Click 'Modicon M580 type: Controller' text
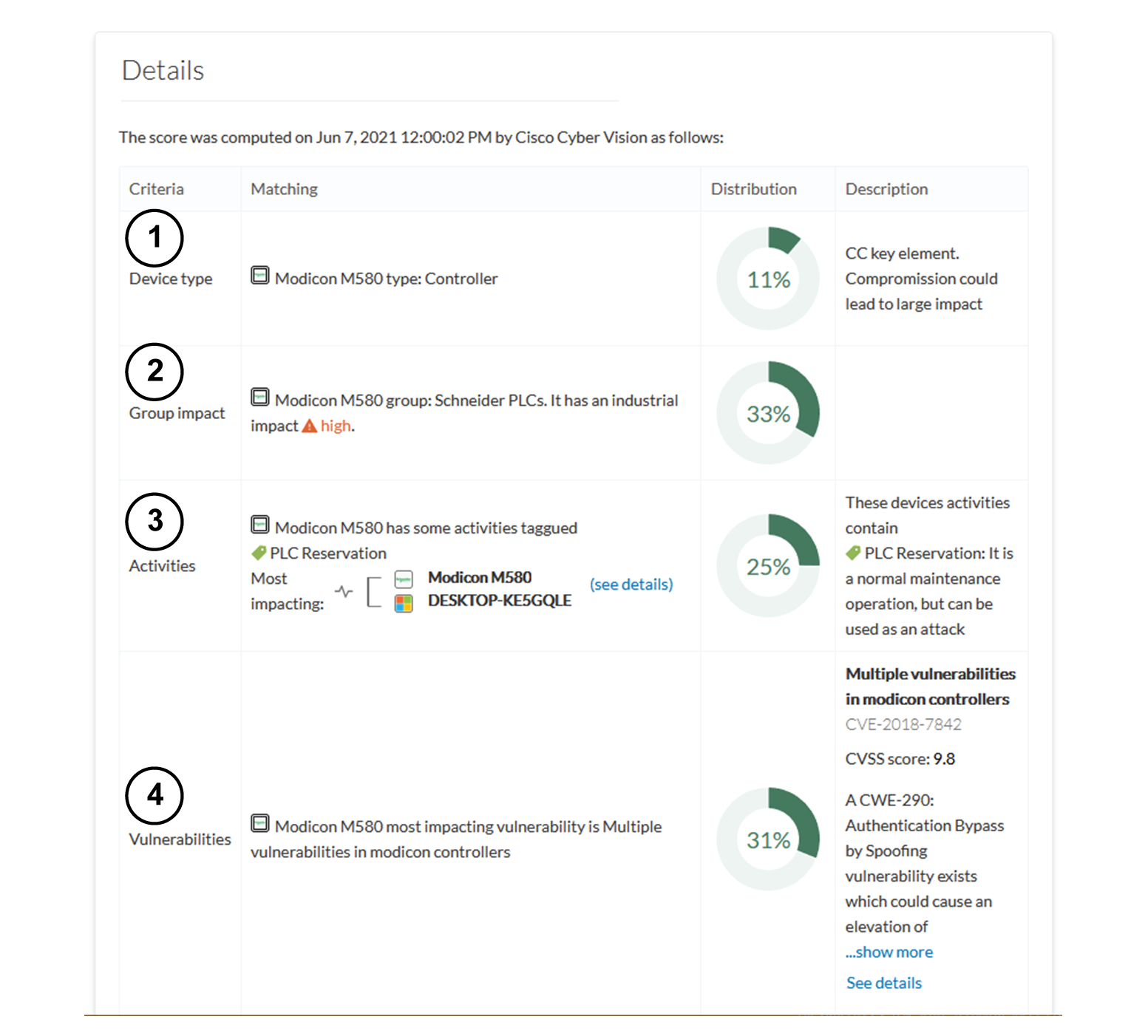Viewport: 1148px width, 1036px height. [386, 279]
